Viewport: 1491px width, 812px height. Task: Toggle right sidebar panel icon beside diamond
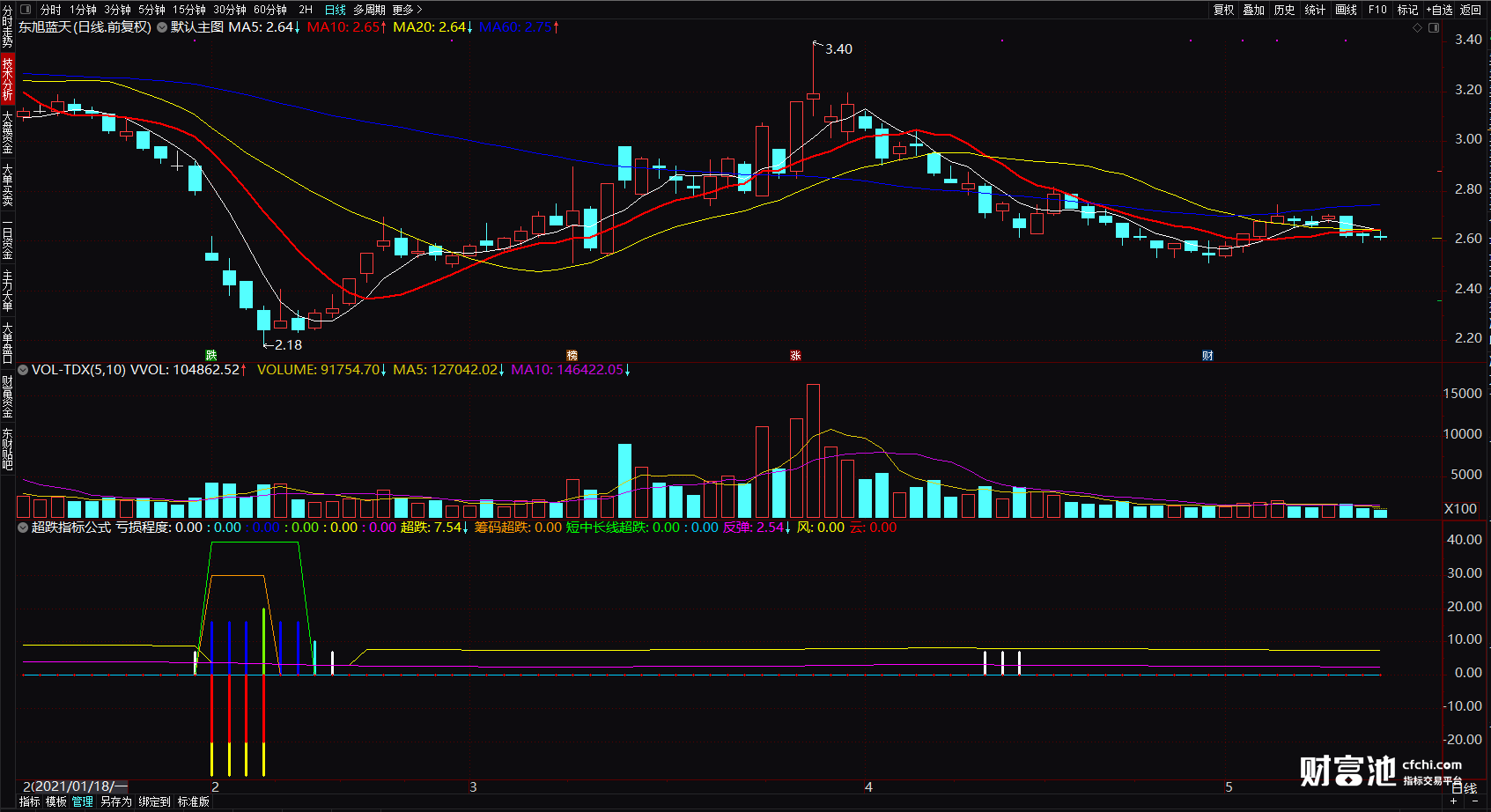1434,27
